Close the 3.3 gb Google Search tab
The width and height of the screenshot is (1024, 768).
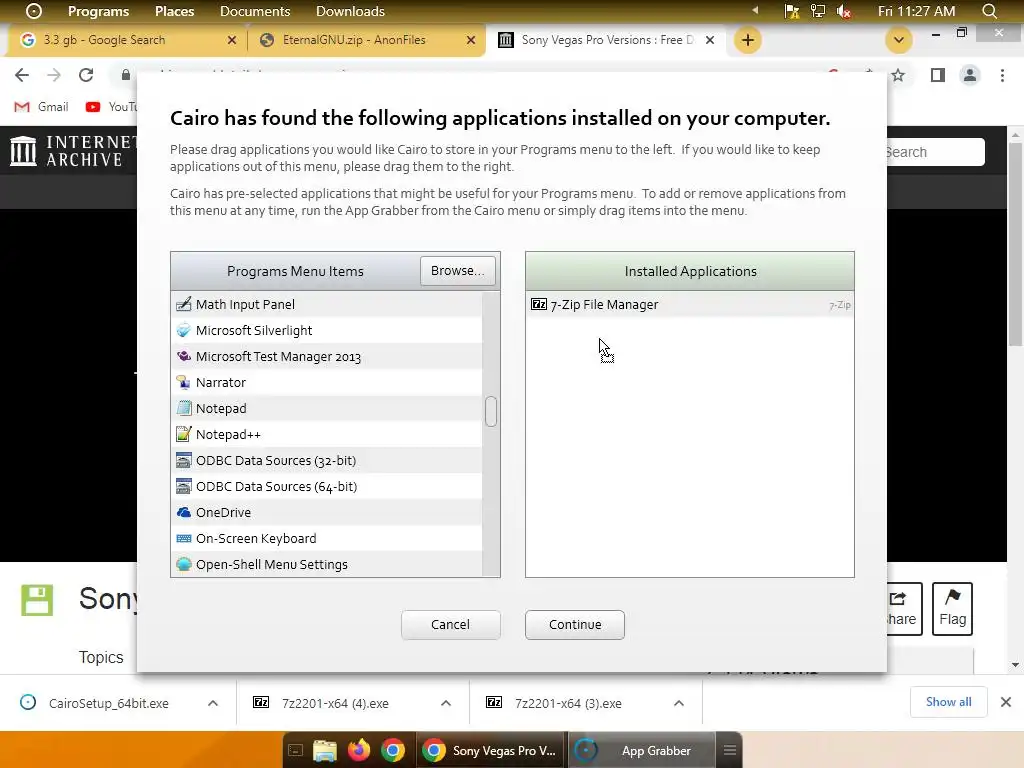(x=232, y=40)
